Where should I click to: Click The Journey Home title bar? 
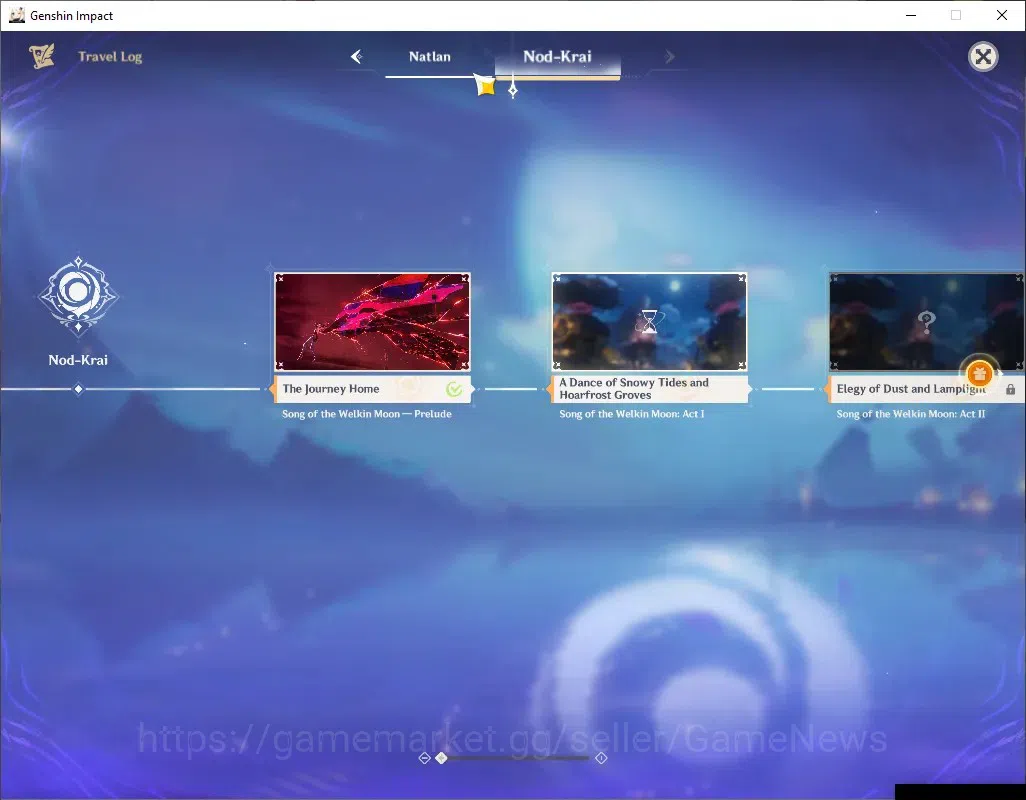[x=372, y=389]
